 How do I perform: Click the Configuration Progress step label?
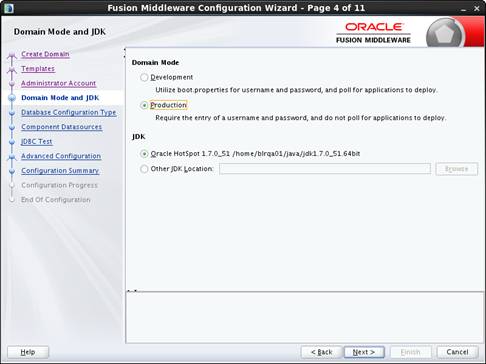[x=59, y=185]
